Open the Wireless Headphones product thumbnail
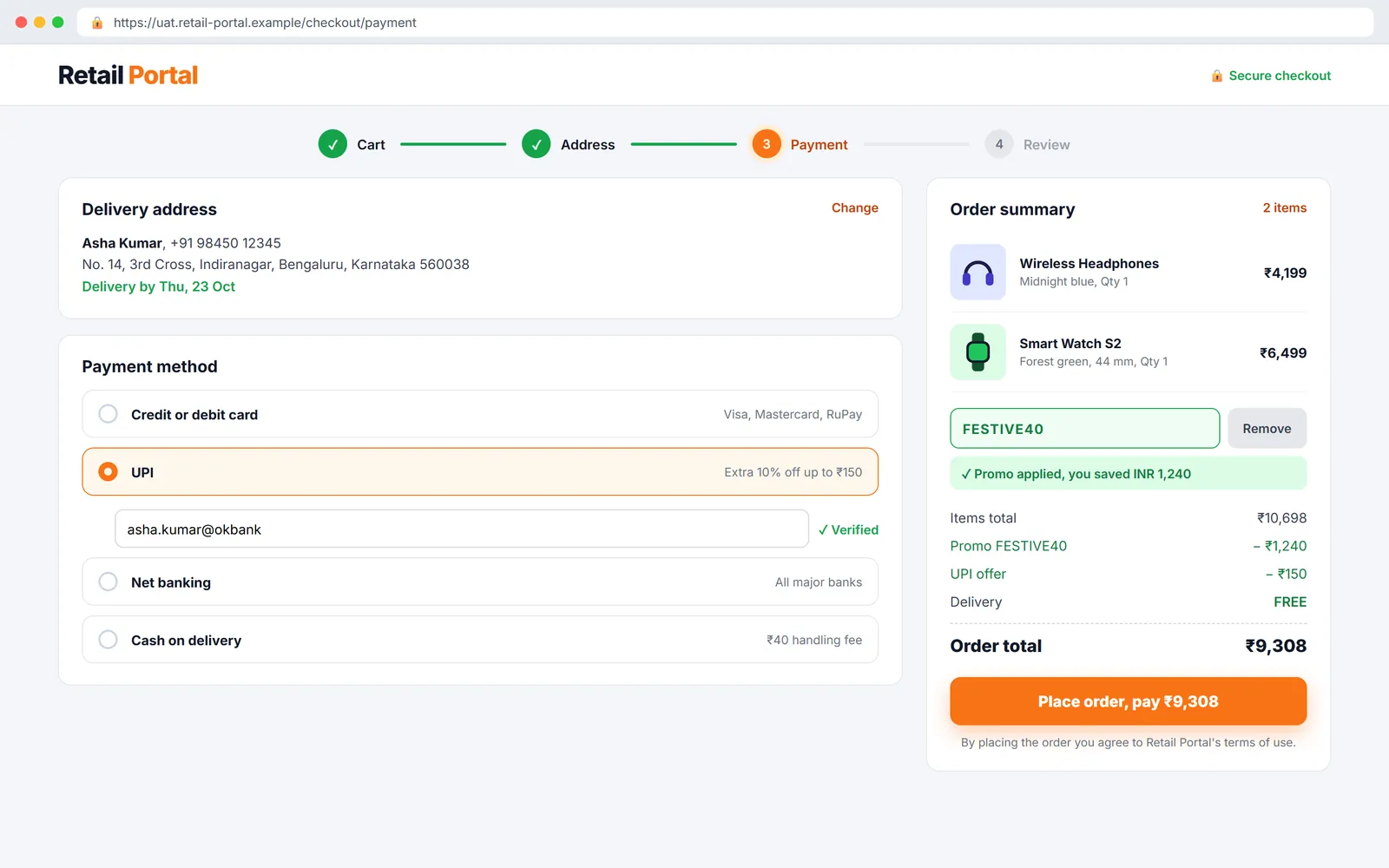The image size is (1389, 868). 978,273
